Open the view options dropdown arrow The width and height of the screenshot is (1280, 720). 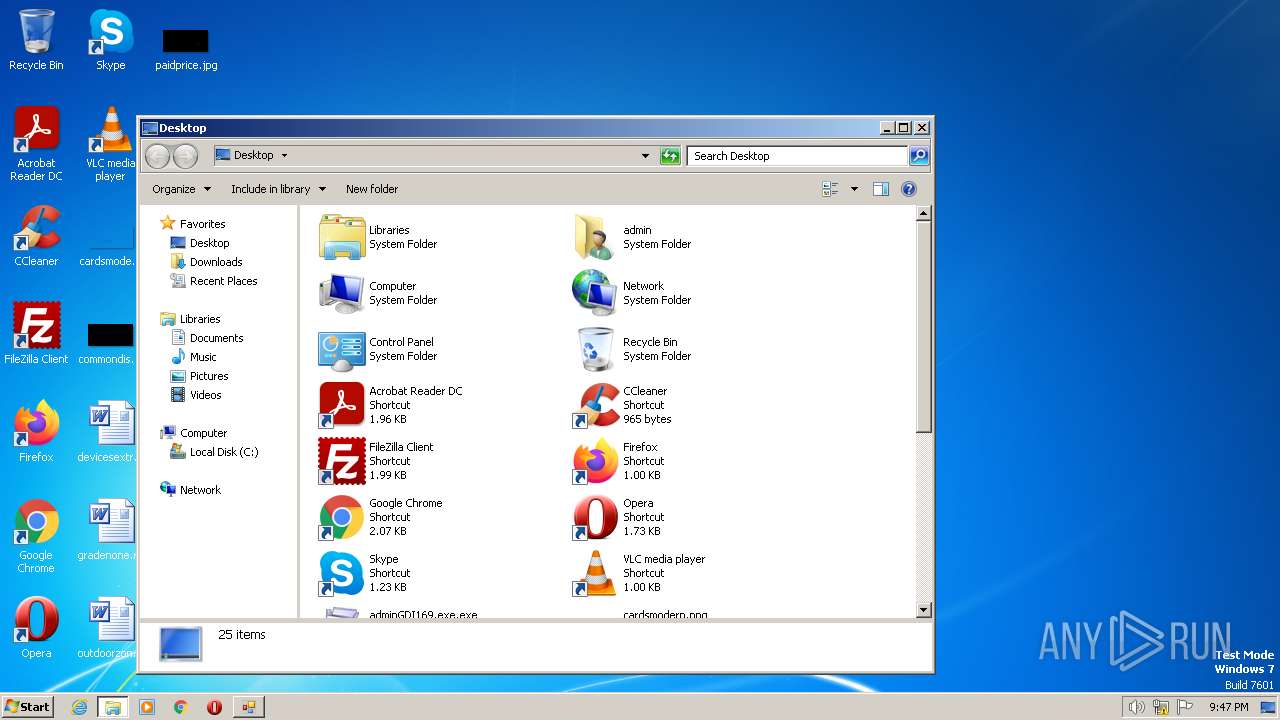pos(854,189)
